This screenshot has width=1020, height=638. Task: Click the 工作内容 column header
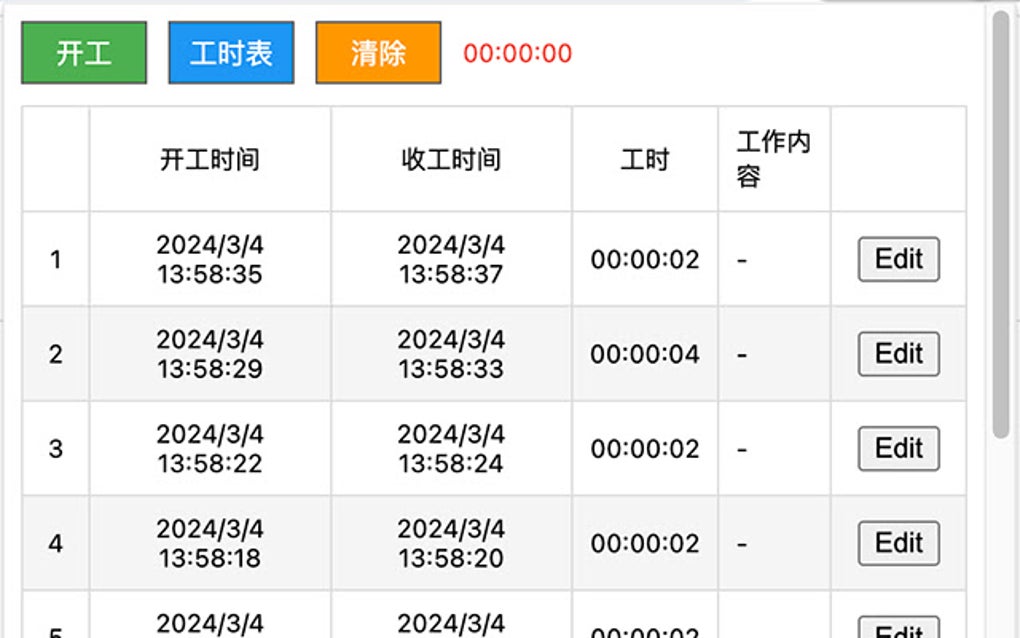click(x=773, y=160)
